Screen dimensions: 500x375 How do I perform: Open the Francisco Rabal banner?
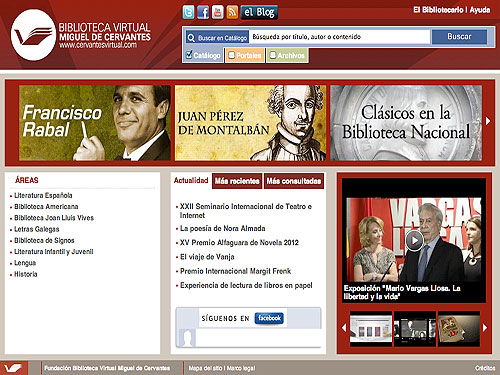coord(95,123)
